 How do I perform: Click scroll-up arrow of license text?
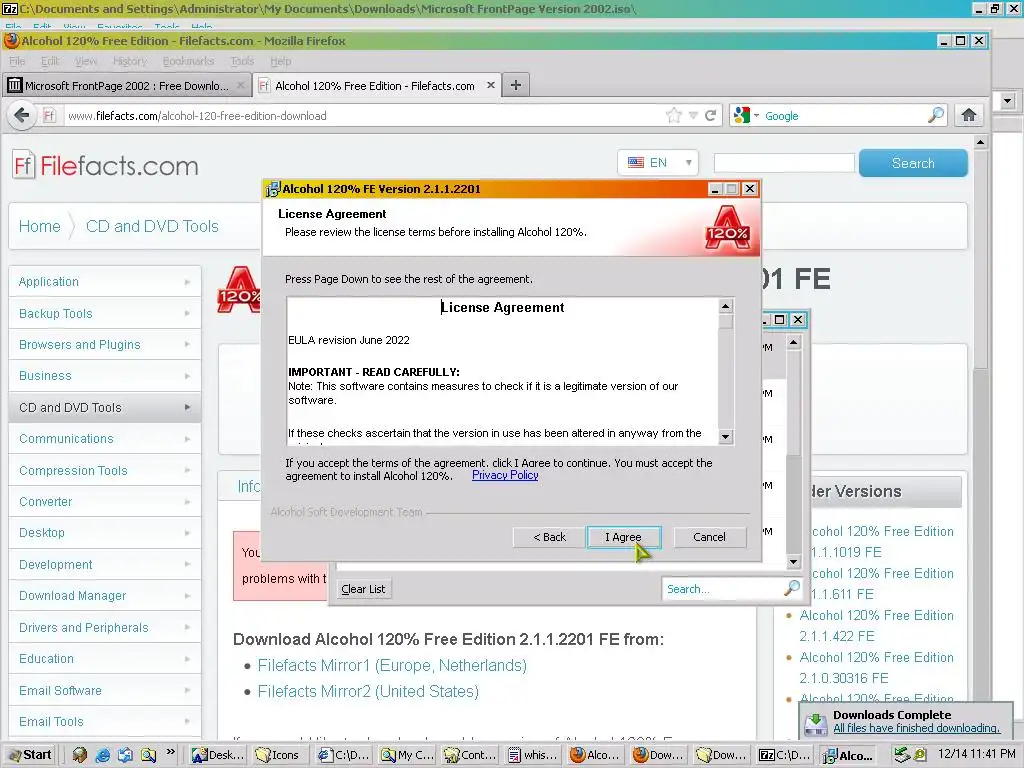726,306
